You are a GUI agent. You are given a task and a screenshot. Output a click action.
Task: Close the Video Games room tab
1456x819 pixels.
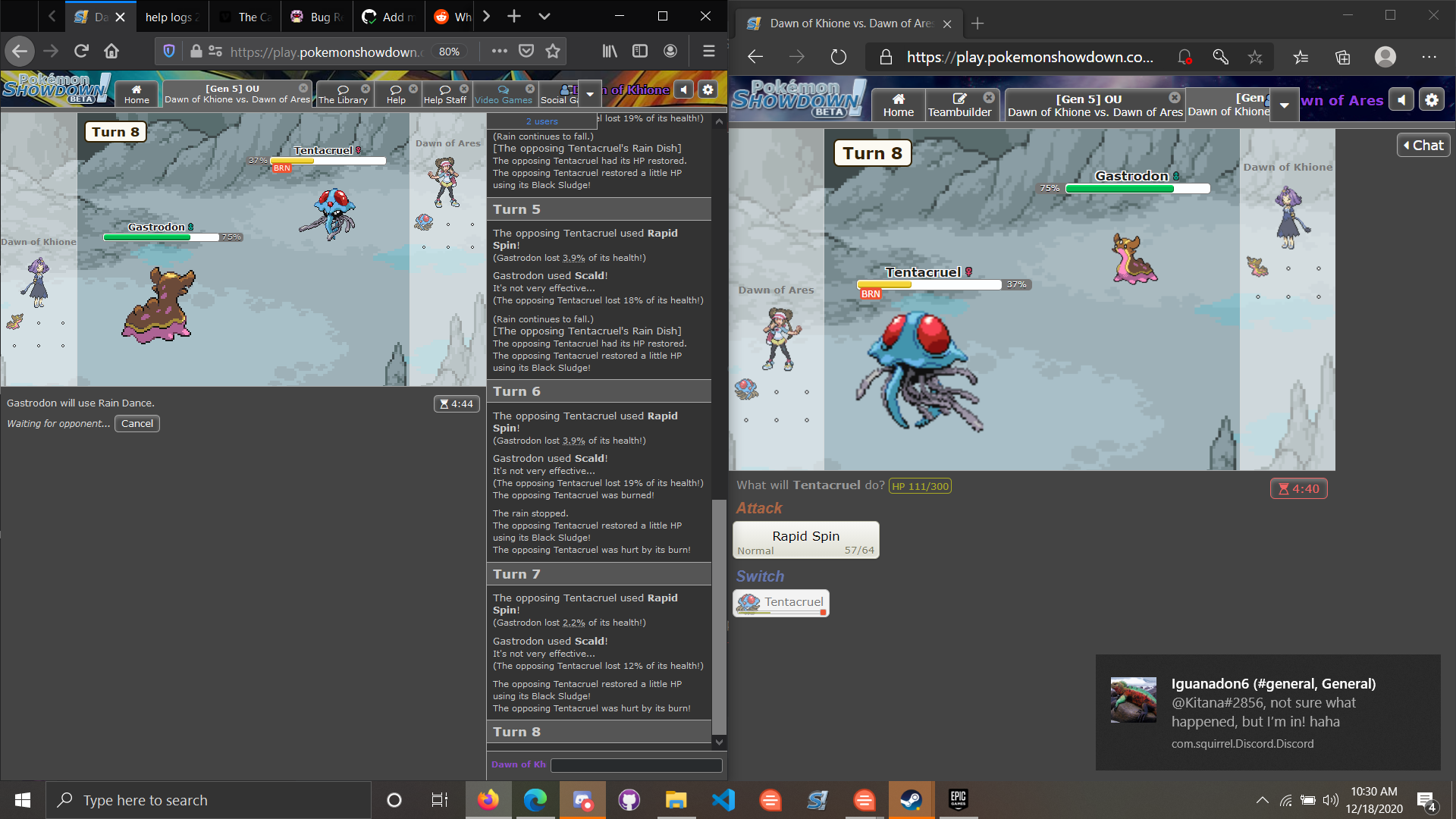[530, 89]
